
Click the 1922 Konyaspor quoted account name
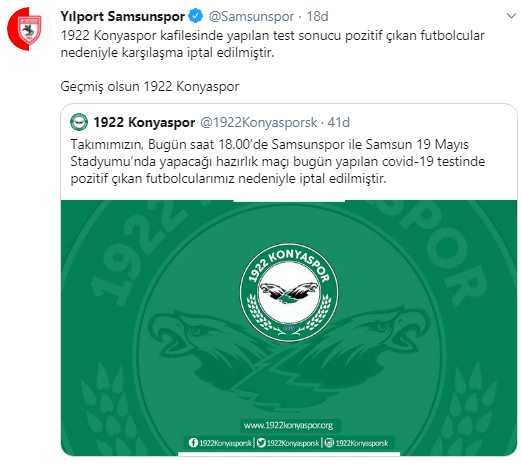coord(144,123)
